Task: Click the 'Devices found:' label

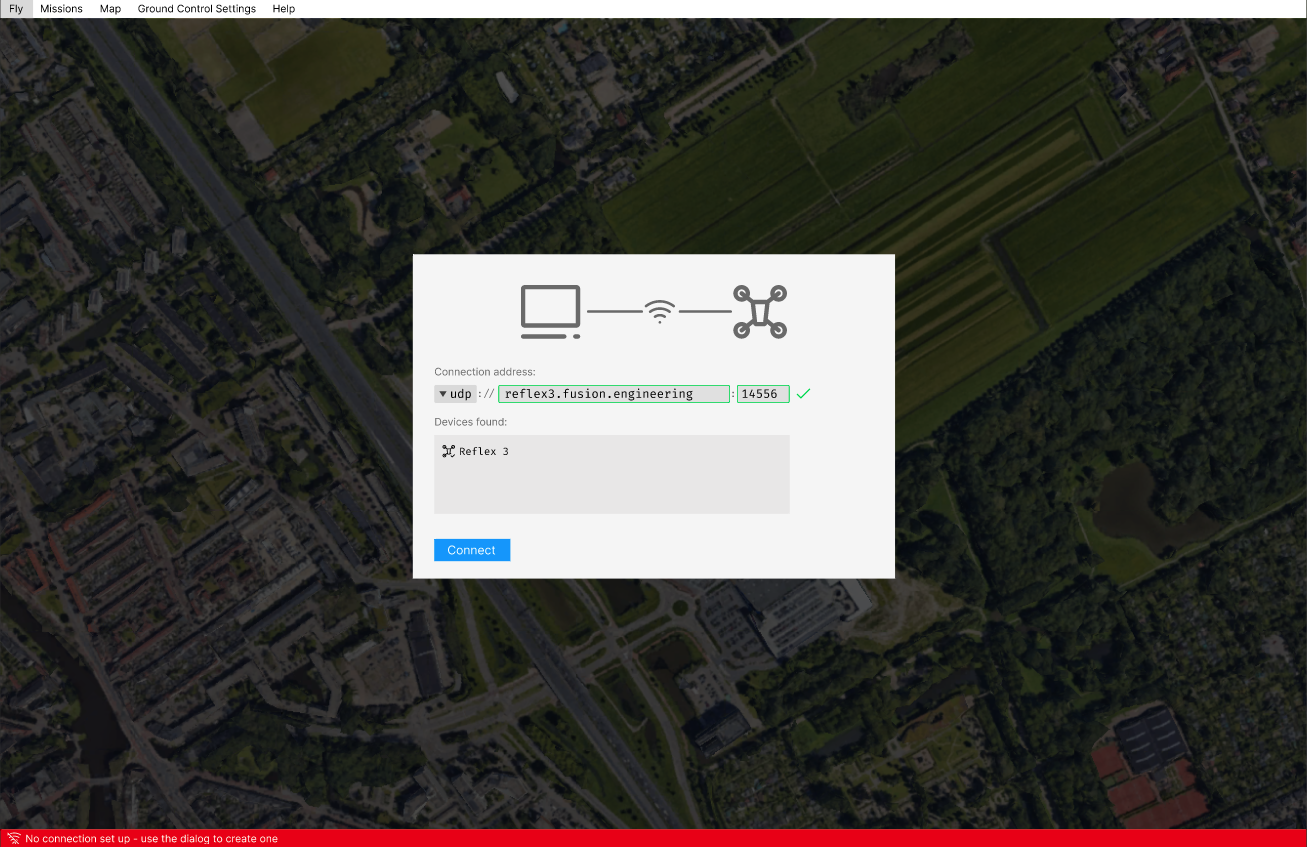Action: [470, 422]
